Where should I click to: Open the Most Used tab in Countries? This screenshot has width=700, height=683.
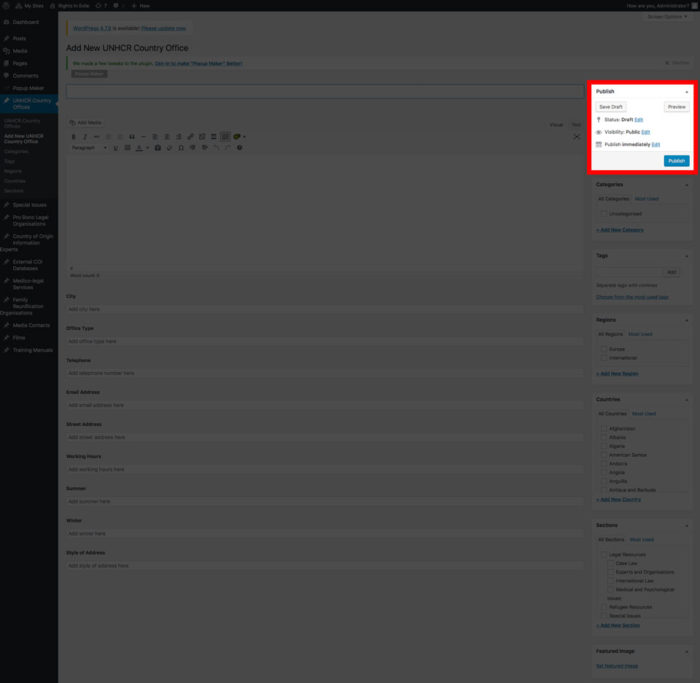coord(644,414)
